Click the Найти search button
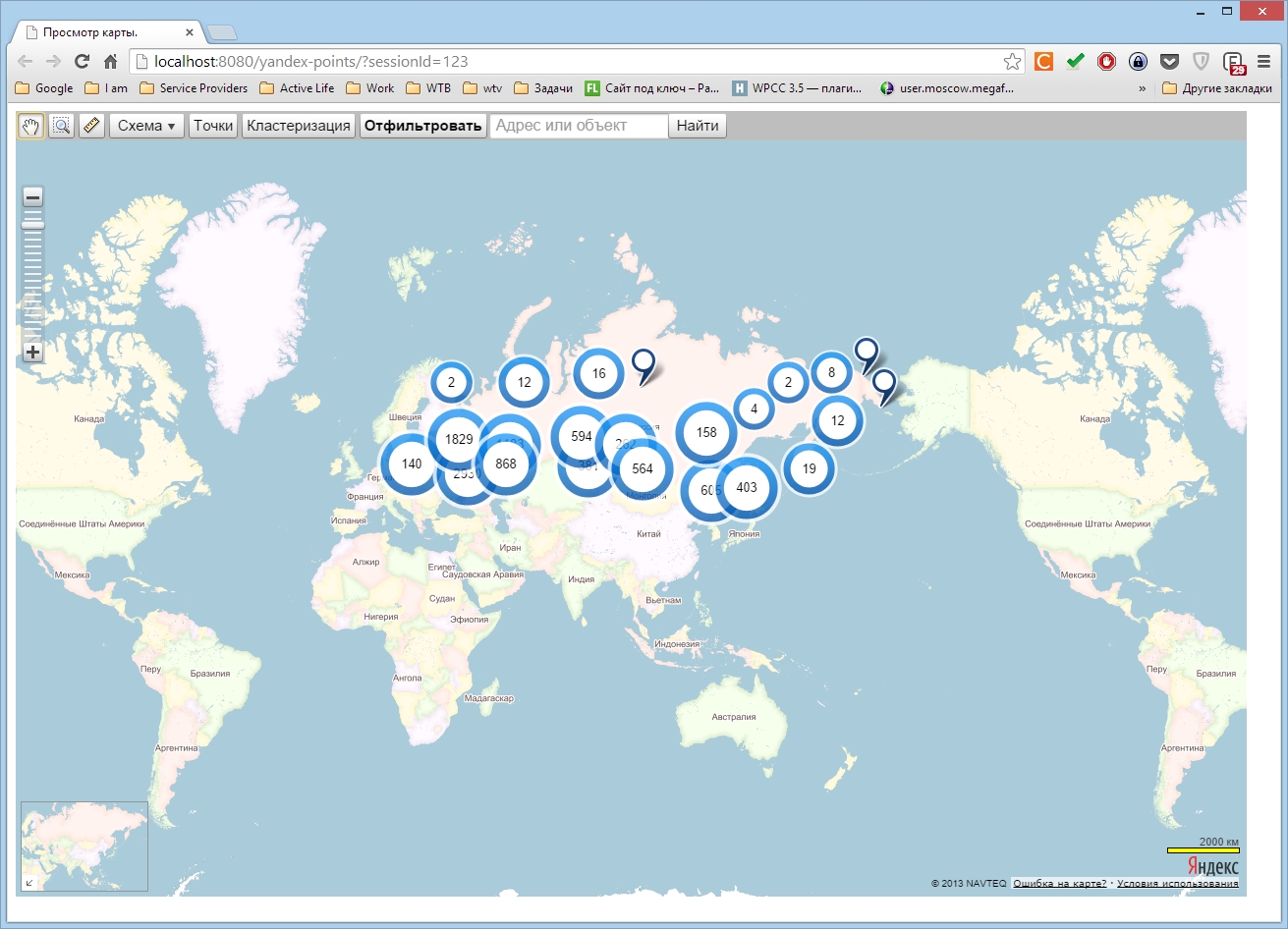 [697, 126]
